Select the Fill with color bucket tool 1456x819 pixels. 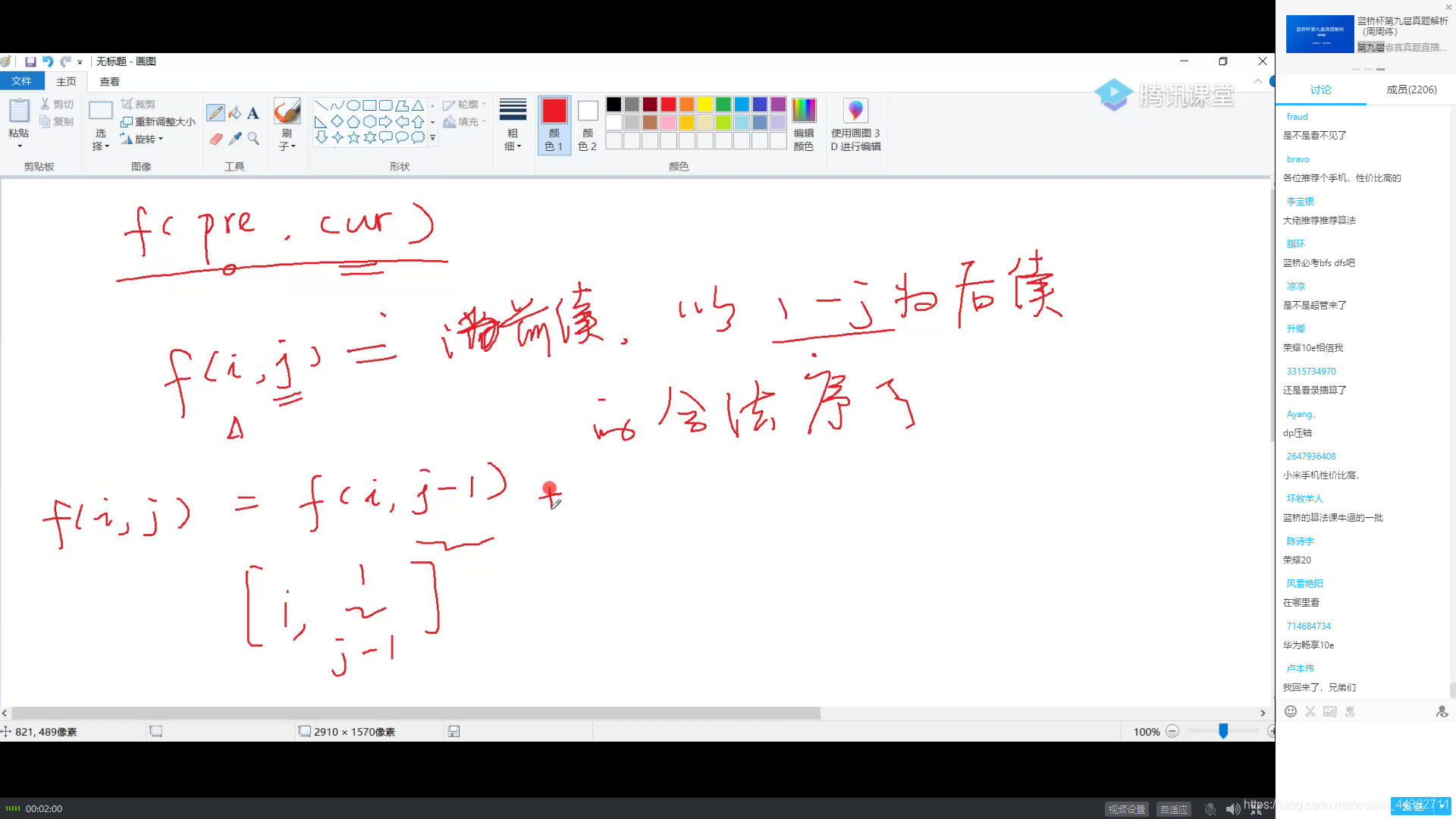pyautogui.click(x=234, y=111)
